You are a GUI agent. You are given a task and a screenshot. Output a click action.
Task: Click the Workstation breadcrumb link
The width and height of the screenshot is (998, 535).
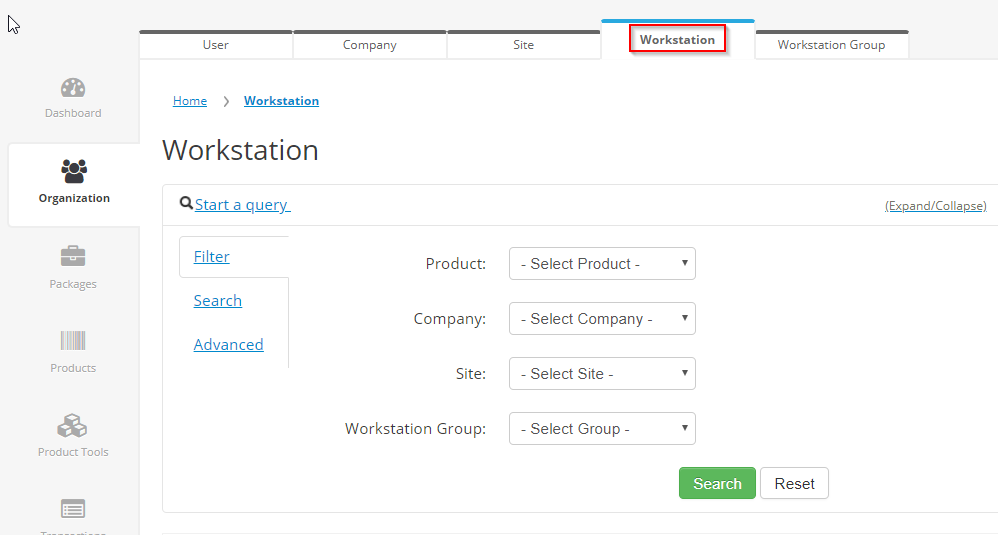click(281, 101)
